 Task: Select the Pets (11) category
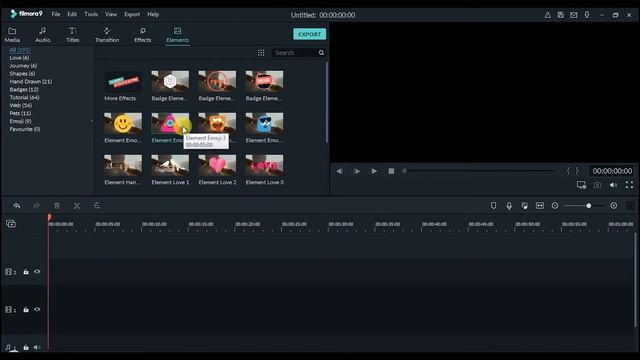[x=20, y=113]
